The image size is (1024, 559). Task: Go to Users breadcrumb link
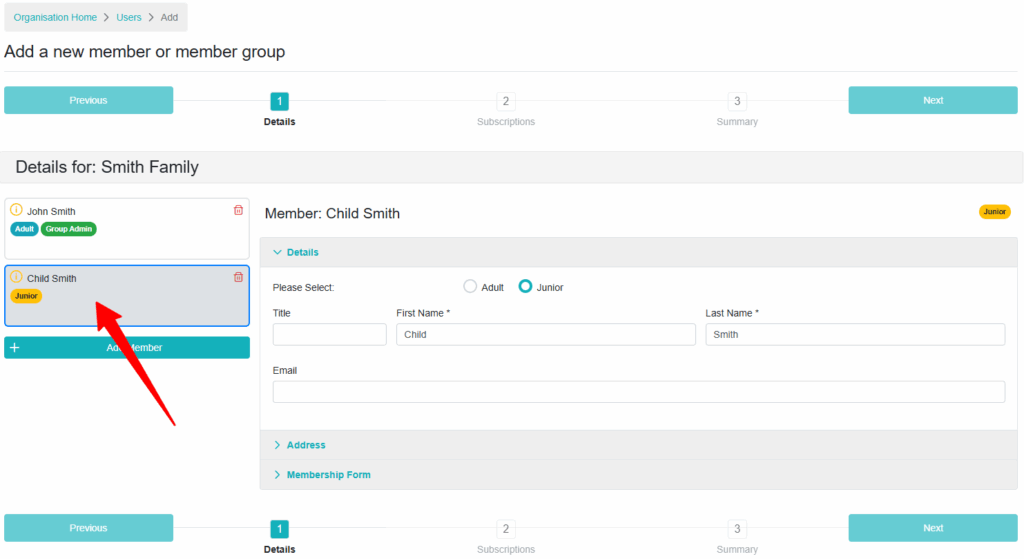coord(129,18)
